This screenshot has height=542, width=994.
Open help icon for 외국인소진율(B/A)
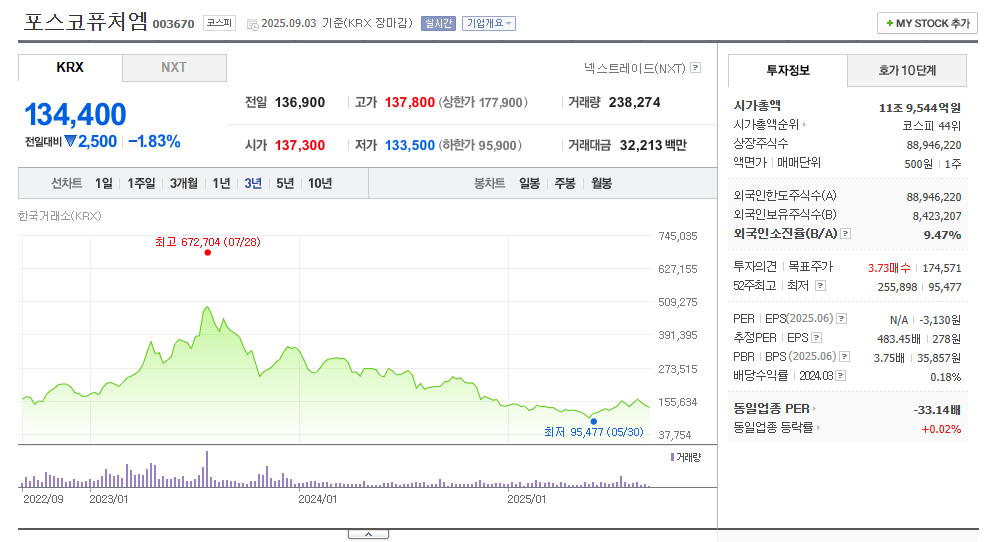click(845, 233)
